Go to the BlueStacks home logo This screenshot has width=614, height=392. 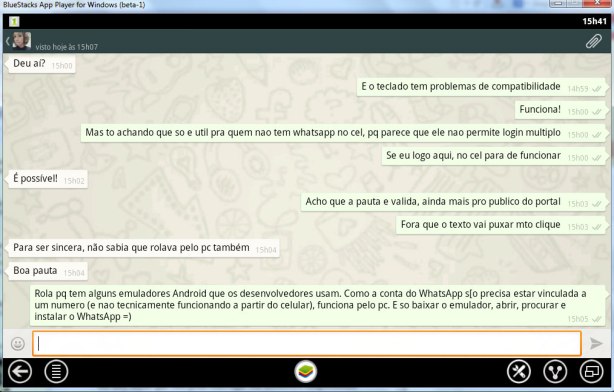tap(306, 371)
